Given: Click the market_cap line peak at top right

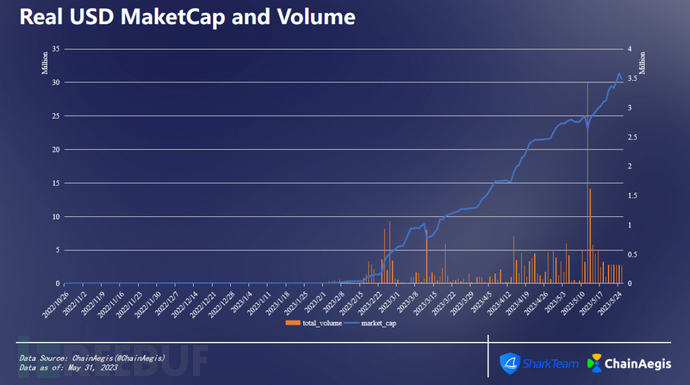Looking at the screenshot, I should (x=619, y=73).
